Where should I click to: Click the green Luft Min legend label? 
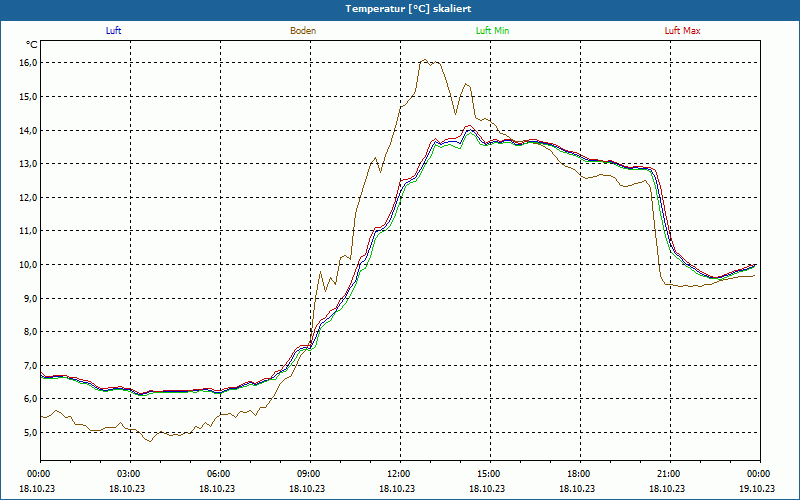pos(492,31)
